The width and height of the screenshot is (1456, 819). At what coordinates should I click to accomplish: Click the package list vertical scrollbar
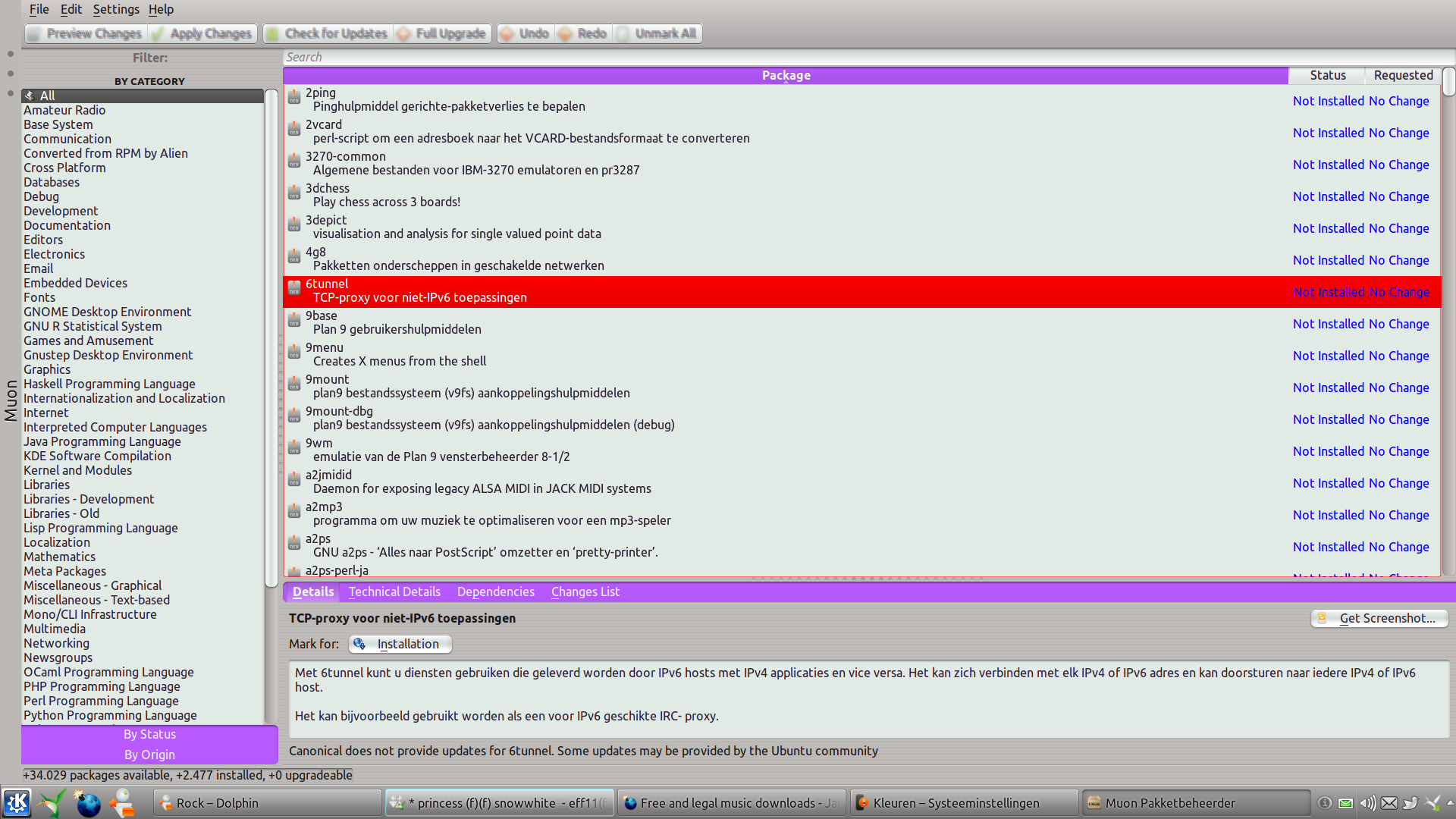pos(1448,322)
